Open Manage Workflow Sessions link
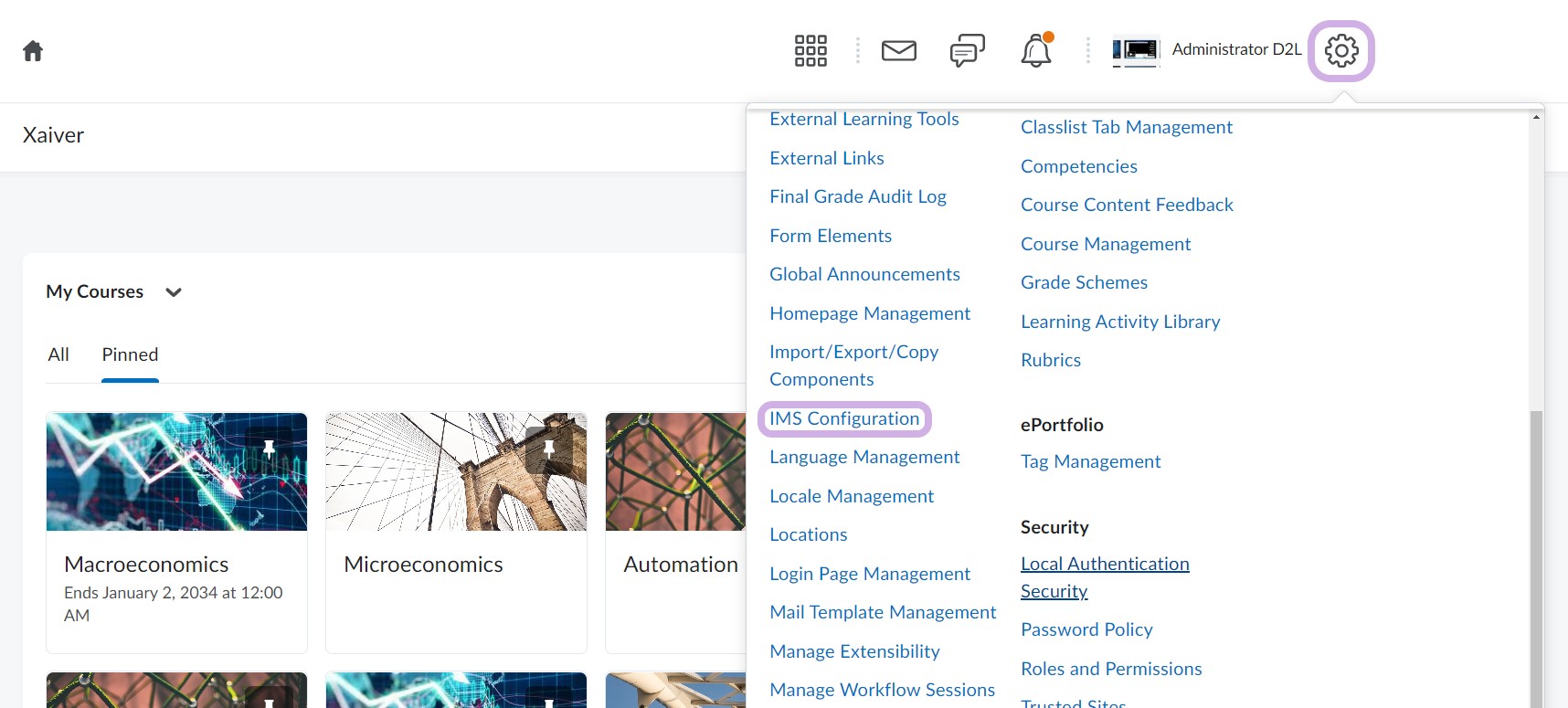This screenshot has height=708, width=1568. (882, 690)
